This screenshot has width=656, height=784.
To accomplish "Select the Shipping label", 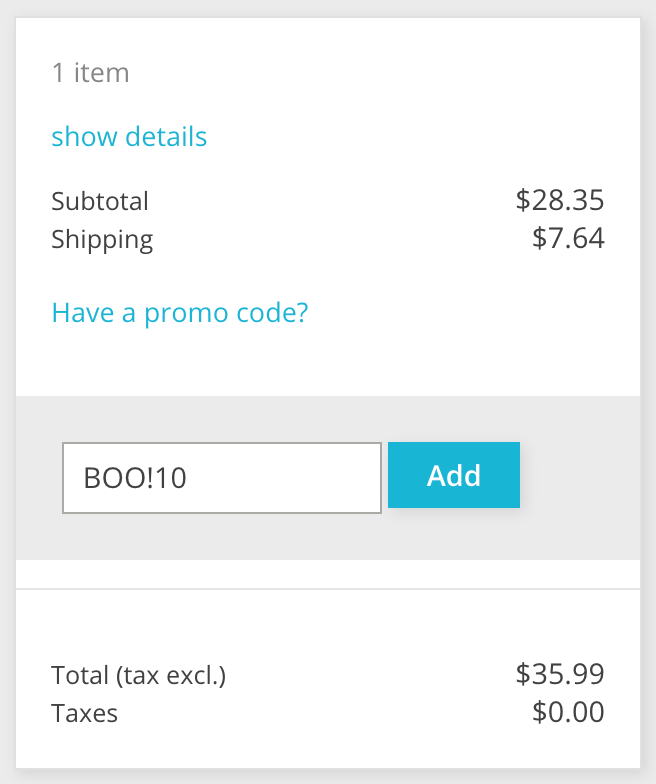I will click(x=102, y=240).
